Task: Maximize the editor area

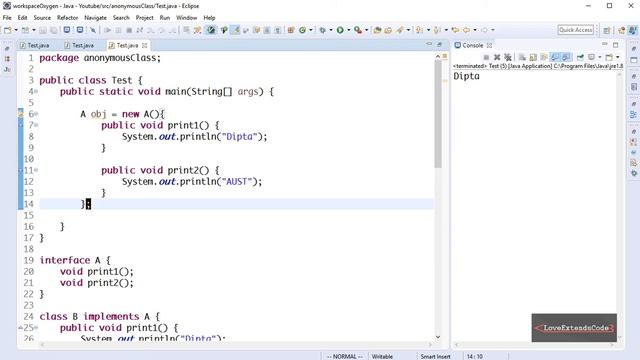Action: point(440,44)
